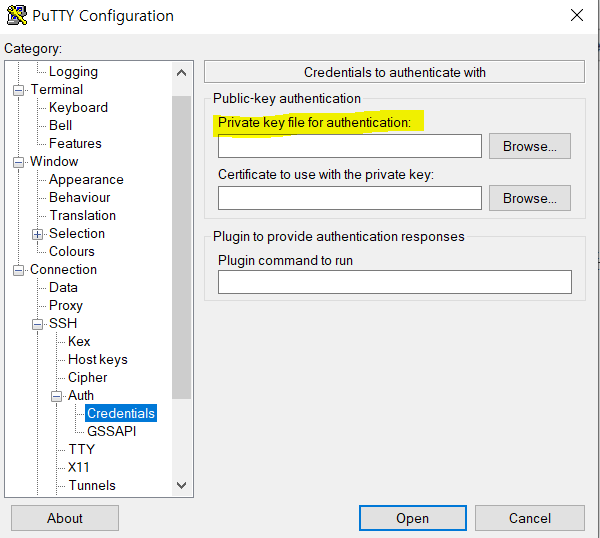Image resolution: width=600 pixels, height=538 pixels.
Task: Browse for the certificate file
Action: [x=530, y=198]
